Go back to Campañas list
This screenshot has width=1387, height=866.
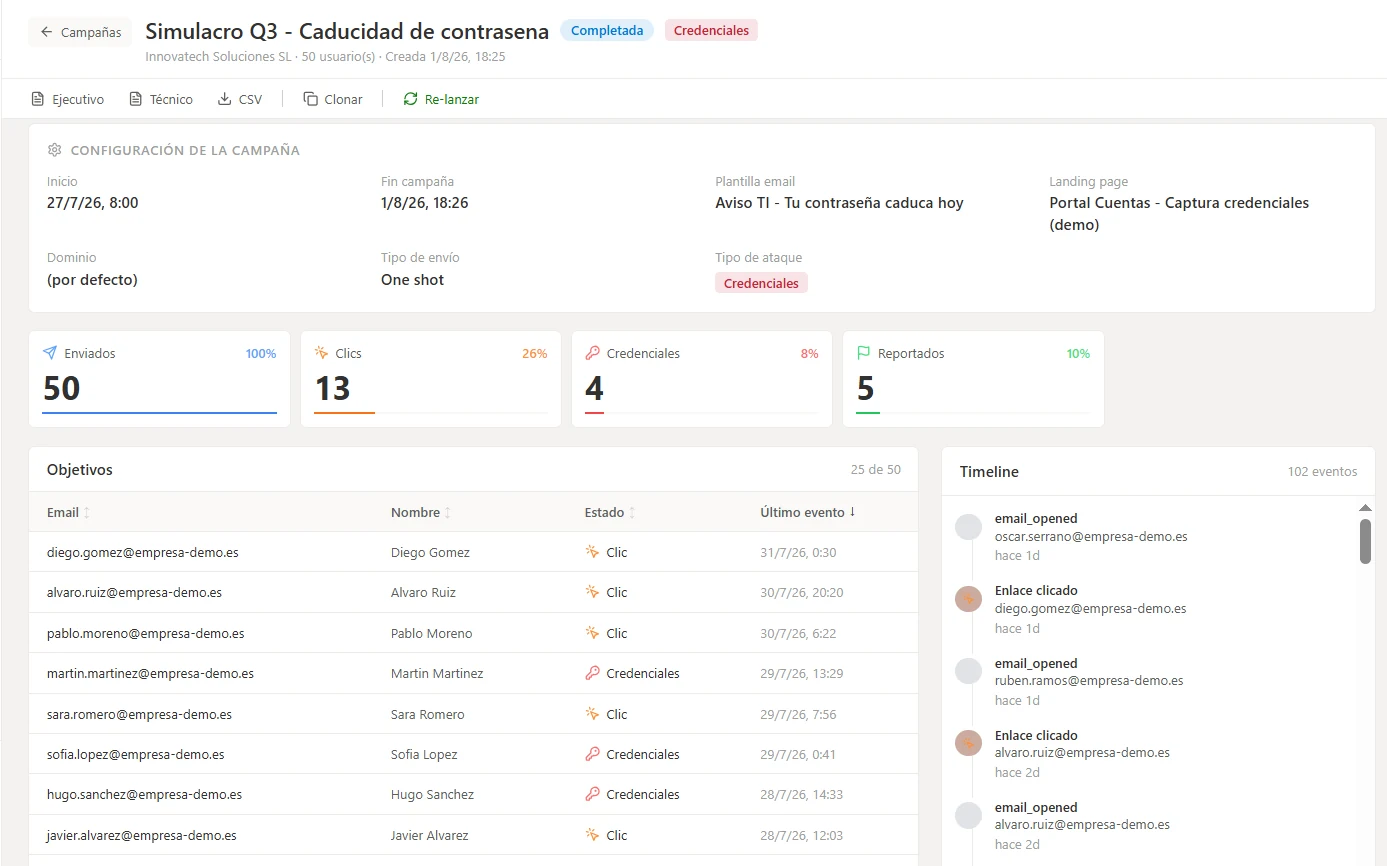click(x=80, y=32)
